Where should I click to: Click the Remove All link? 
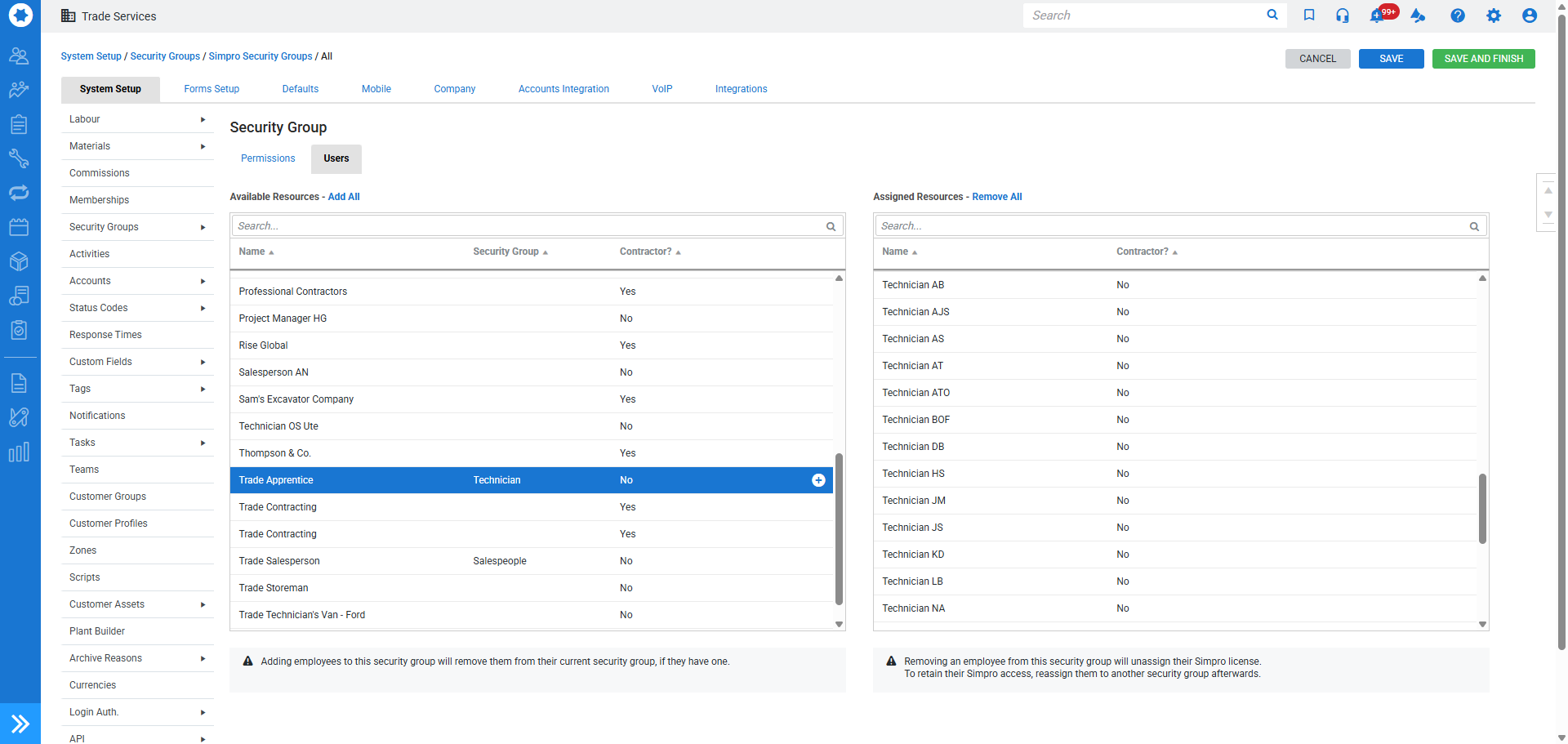coord(996,197)
